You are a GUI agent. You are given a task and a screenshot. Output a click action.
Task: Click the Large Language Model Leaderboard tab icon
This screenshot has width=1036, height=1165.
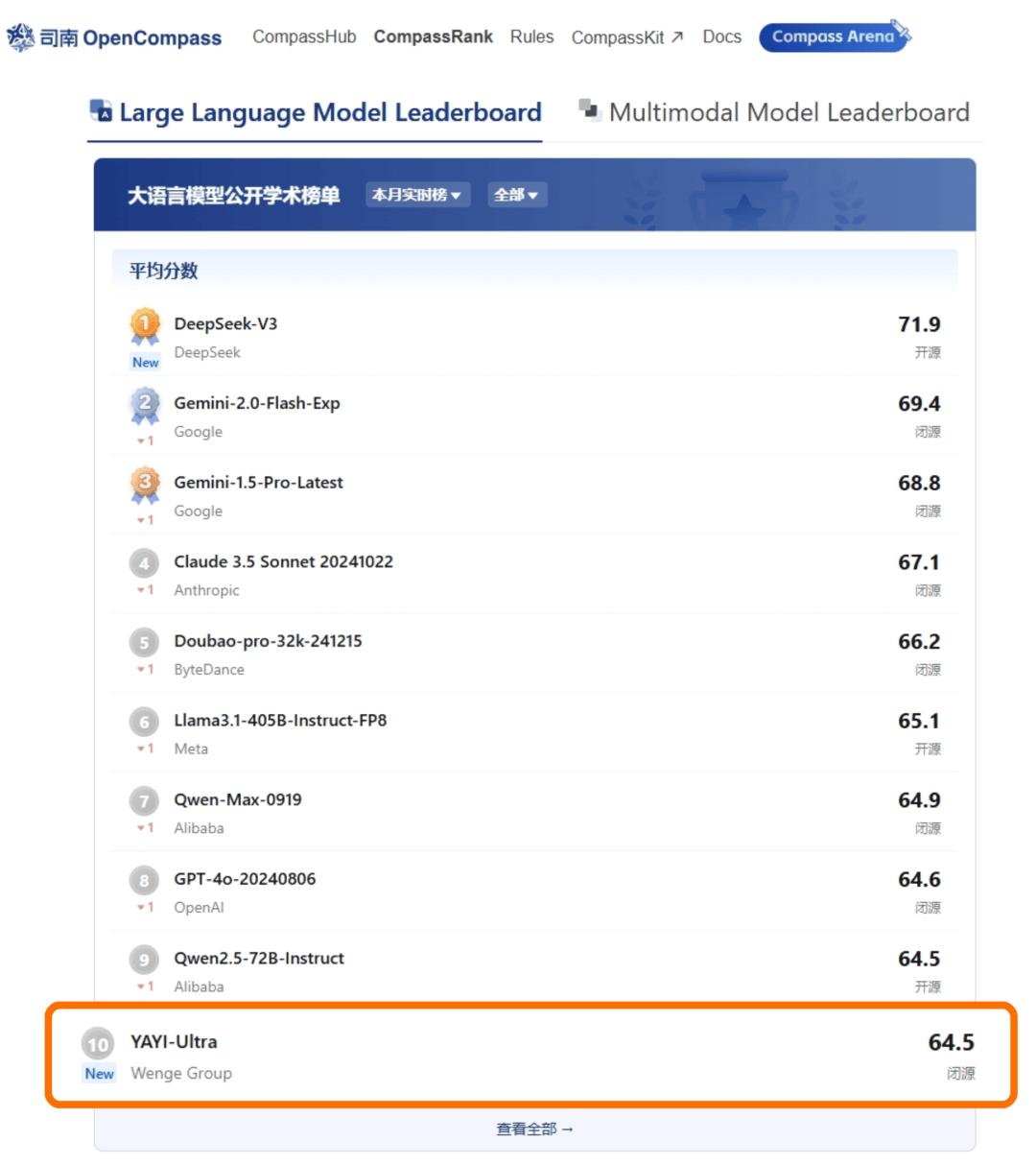click(x=101, y=111)
